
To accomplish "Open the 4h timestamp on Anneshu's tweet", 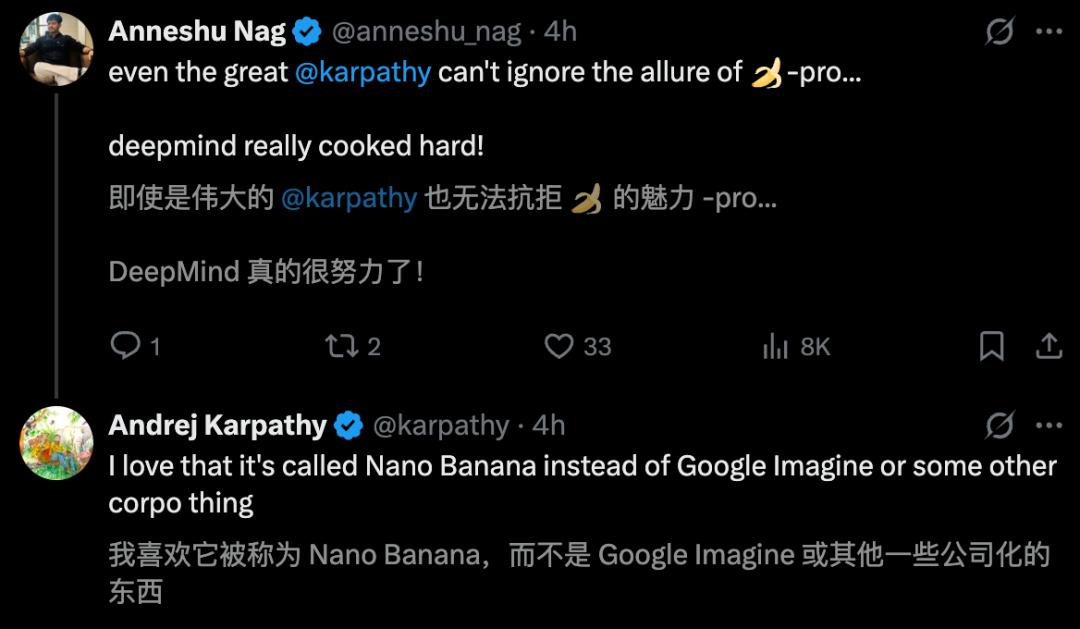I will click(x=561, y=32).
